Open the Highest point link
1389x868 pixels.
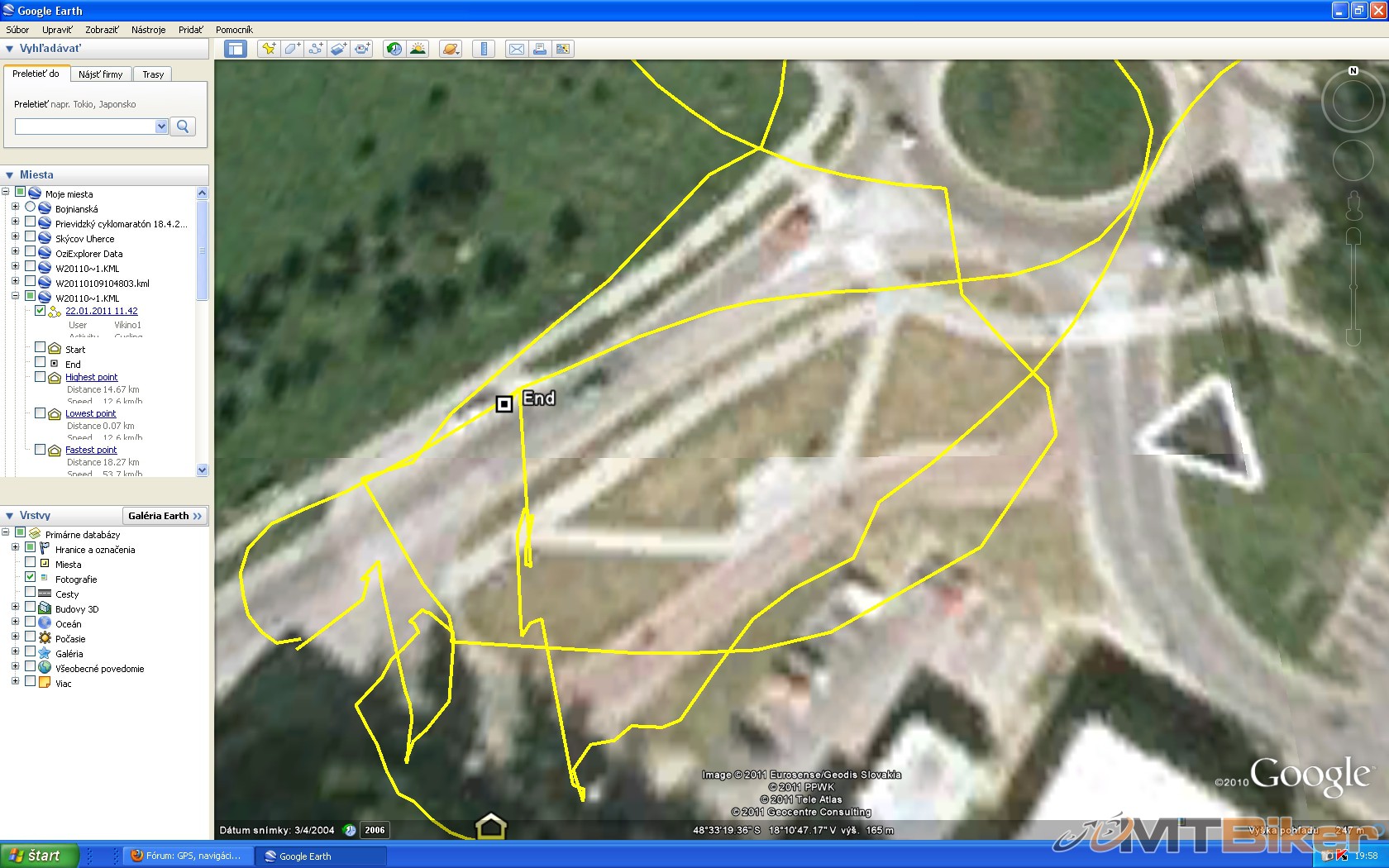[91, 377]
